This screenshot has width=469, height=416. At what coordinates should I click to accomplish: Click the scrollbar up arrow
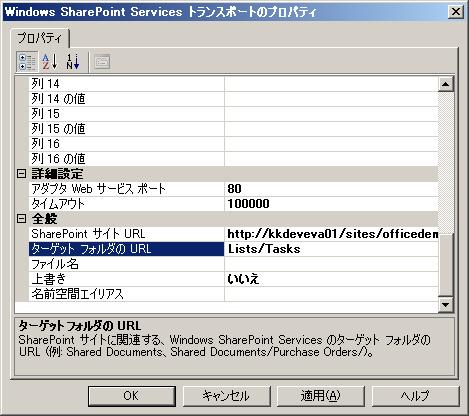point(446,84)
